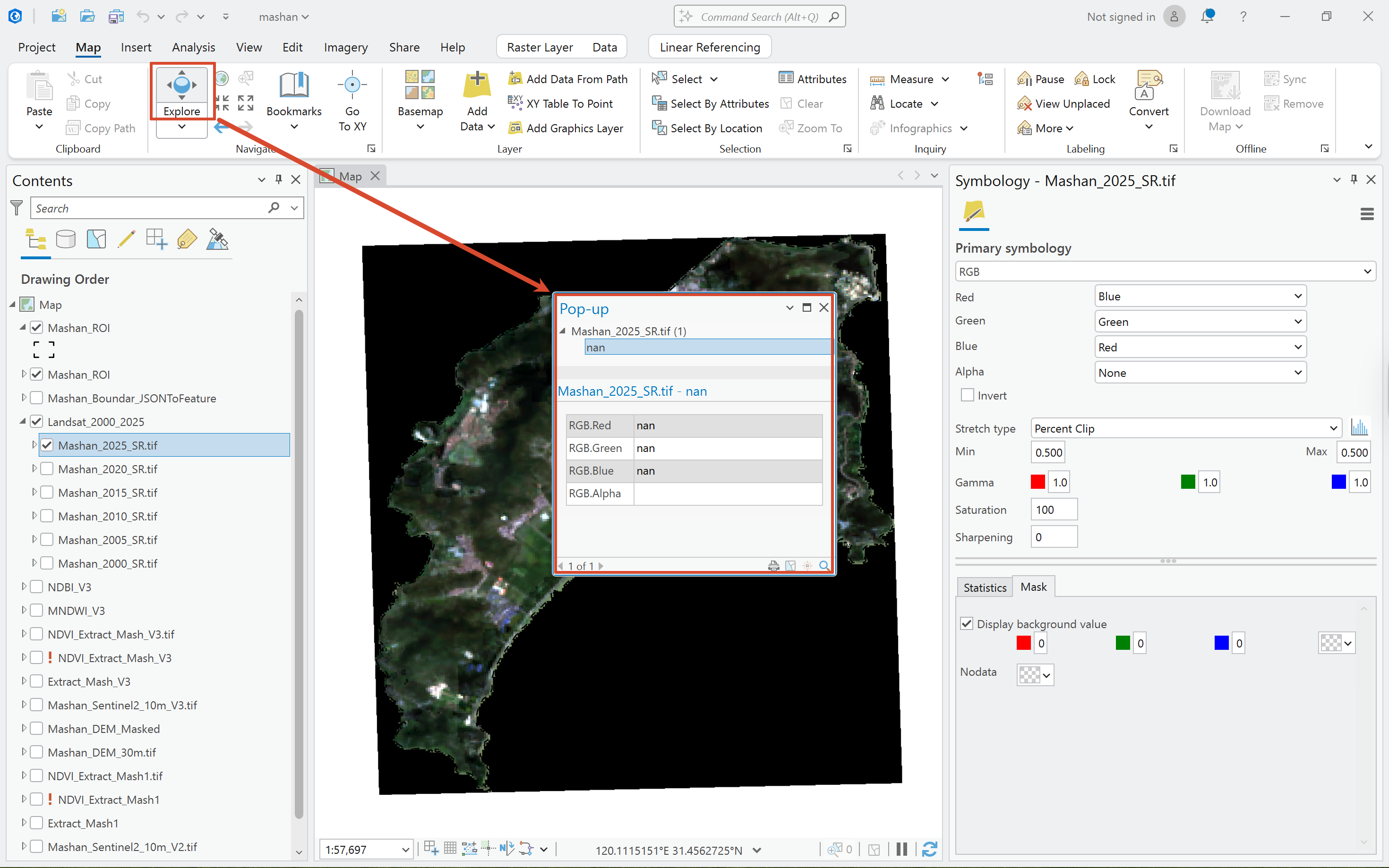This screenshot has width=1389, height=868.
Task: Click the Go To XY icon
Action: point(352,85)
